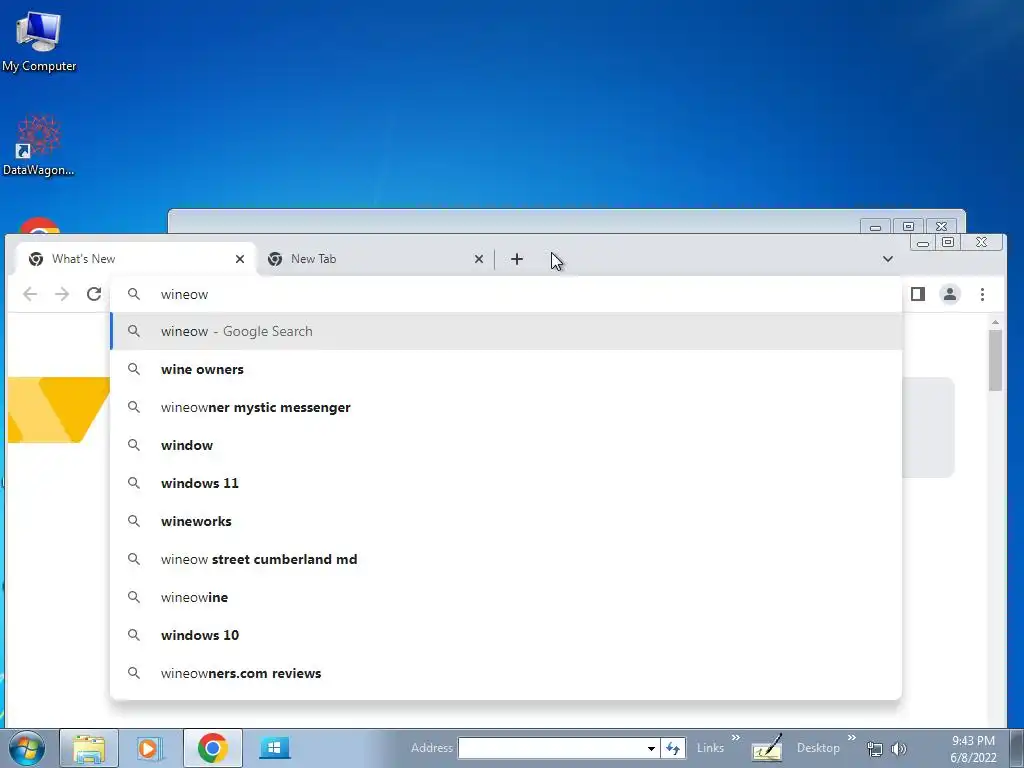Click the Desktop toolbar label

click(818, 748)
